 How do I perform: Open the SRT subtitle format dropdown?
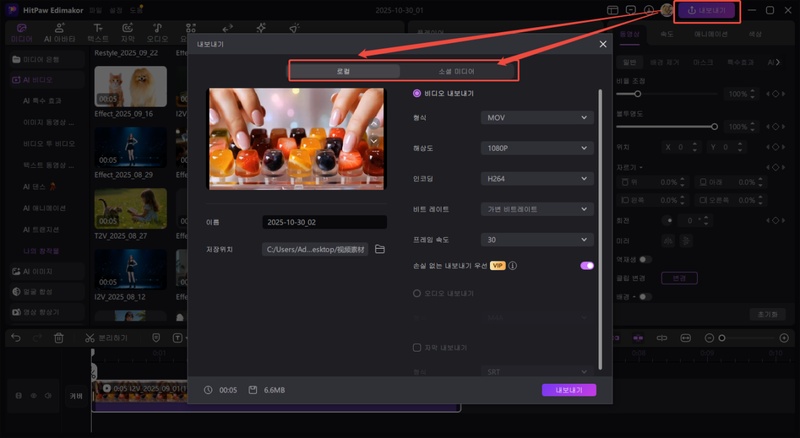pos(537,372)
